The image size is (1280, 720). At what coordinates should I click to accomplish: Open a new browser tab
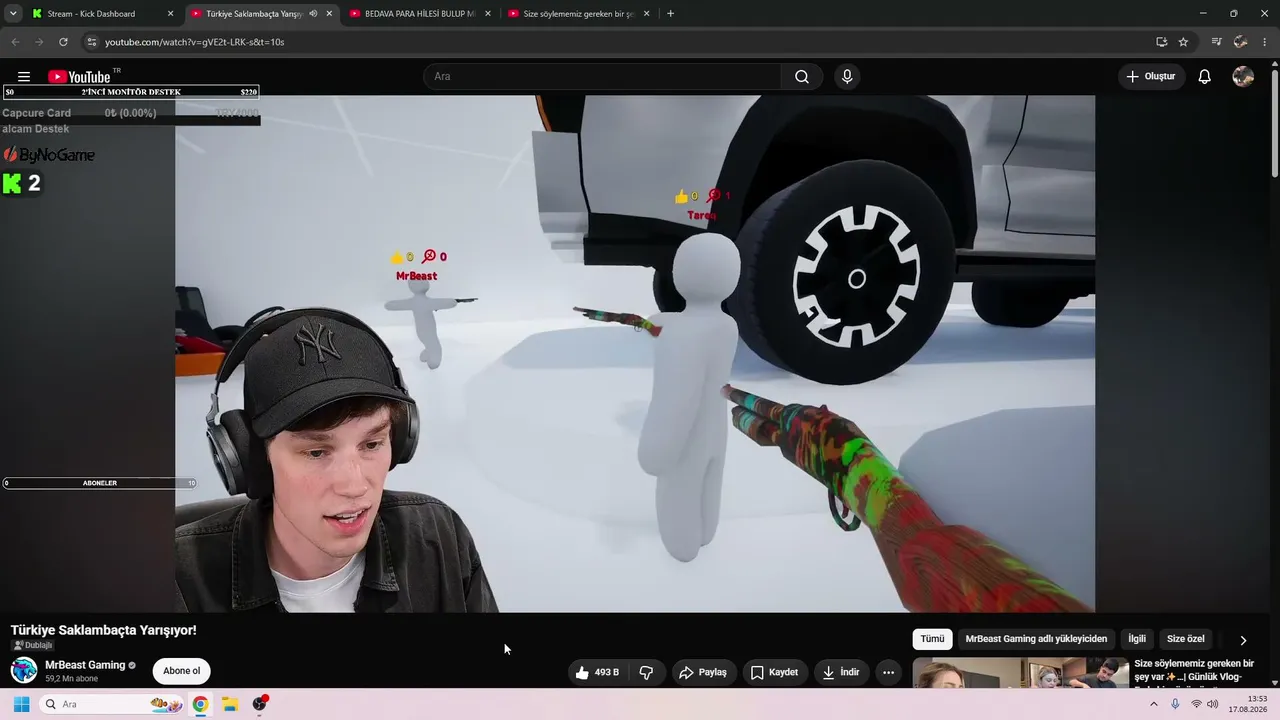[670, 14]
